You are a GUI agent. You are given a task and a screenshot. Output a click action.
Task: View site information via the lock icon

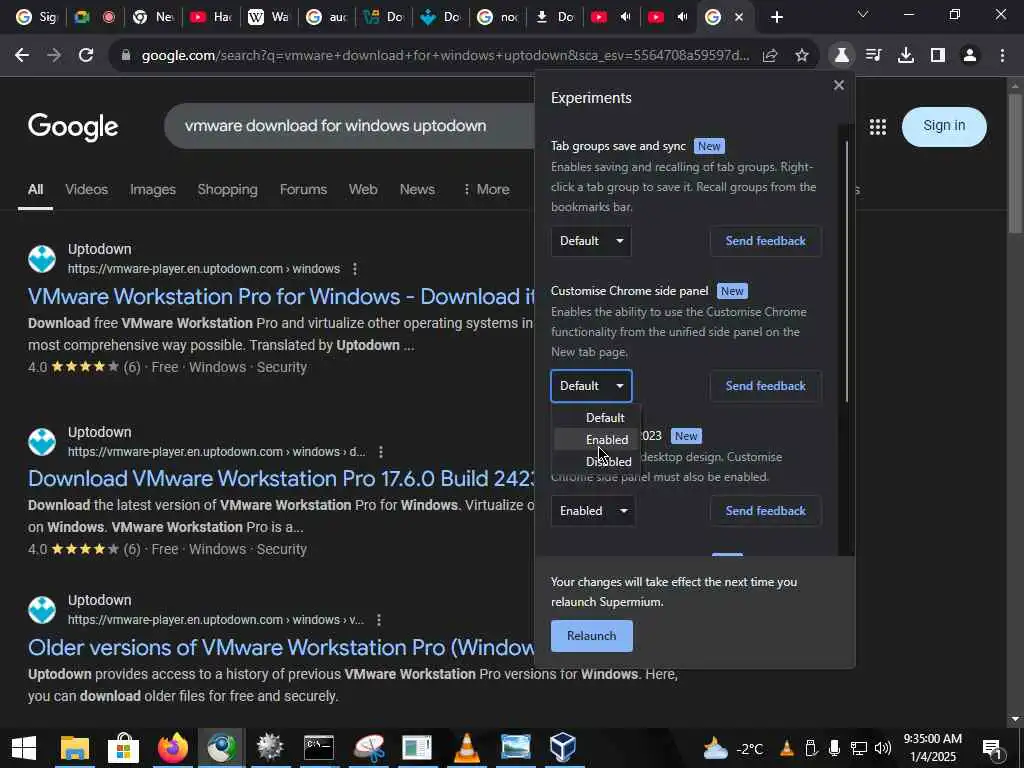[x=126, y=56]
